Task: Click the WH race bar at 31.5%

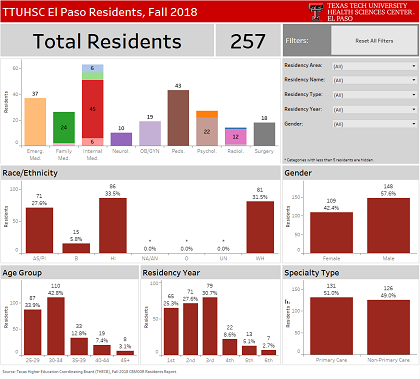Action: pyautogui.click(x=260, y=227)
